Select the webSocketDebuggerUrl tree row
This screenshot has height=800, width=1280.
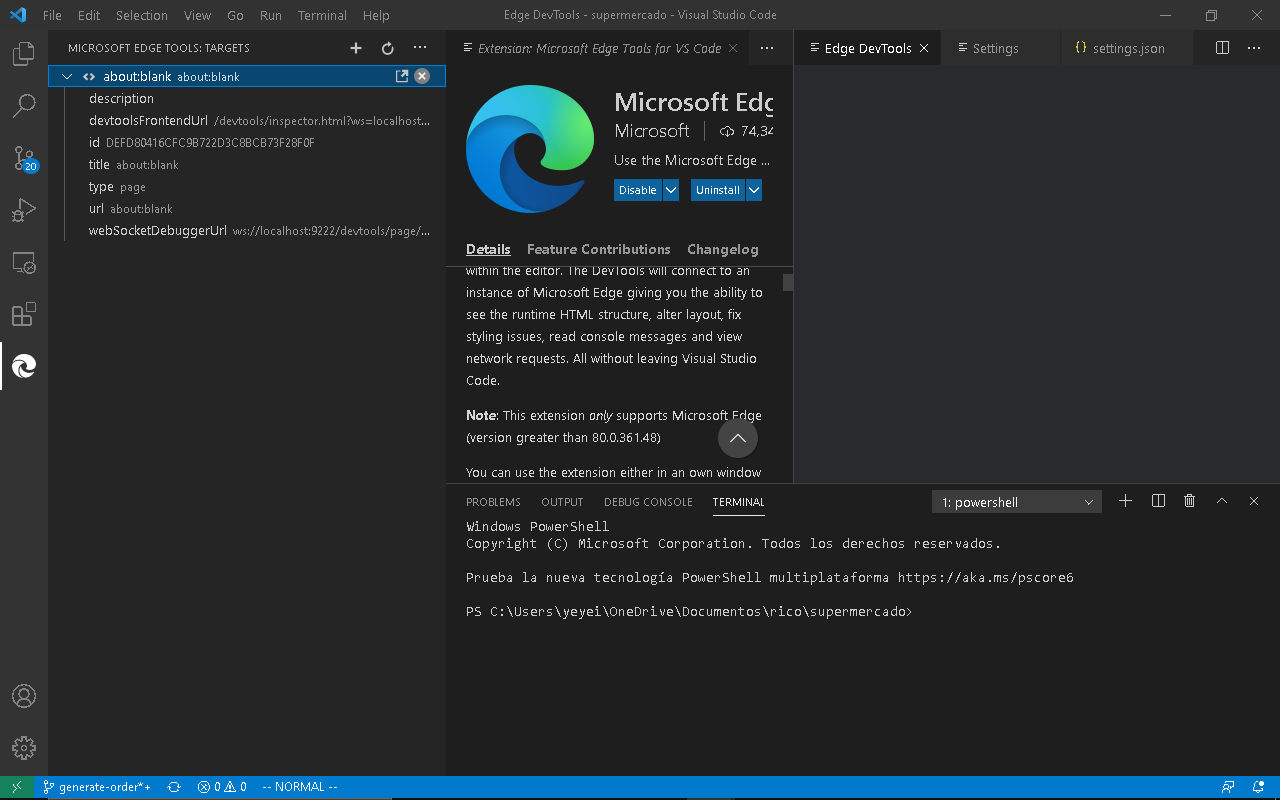(x=247, y=230)
